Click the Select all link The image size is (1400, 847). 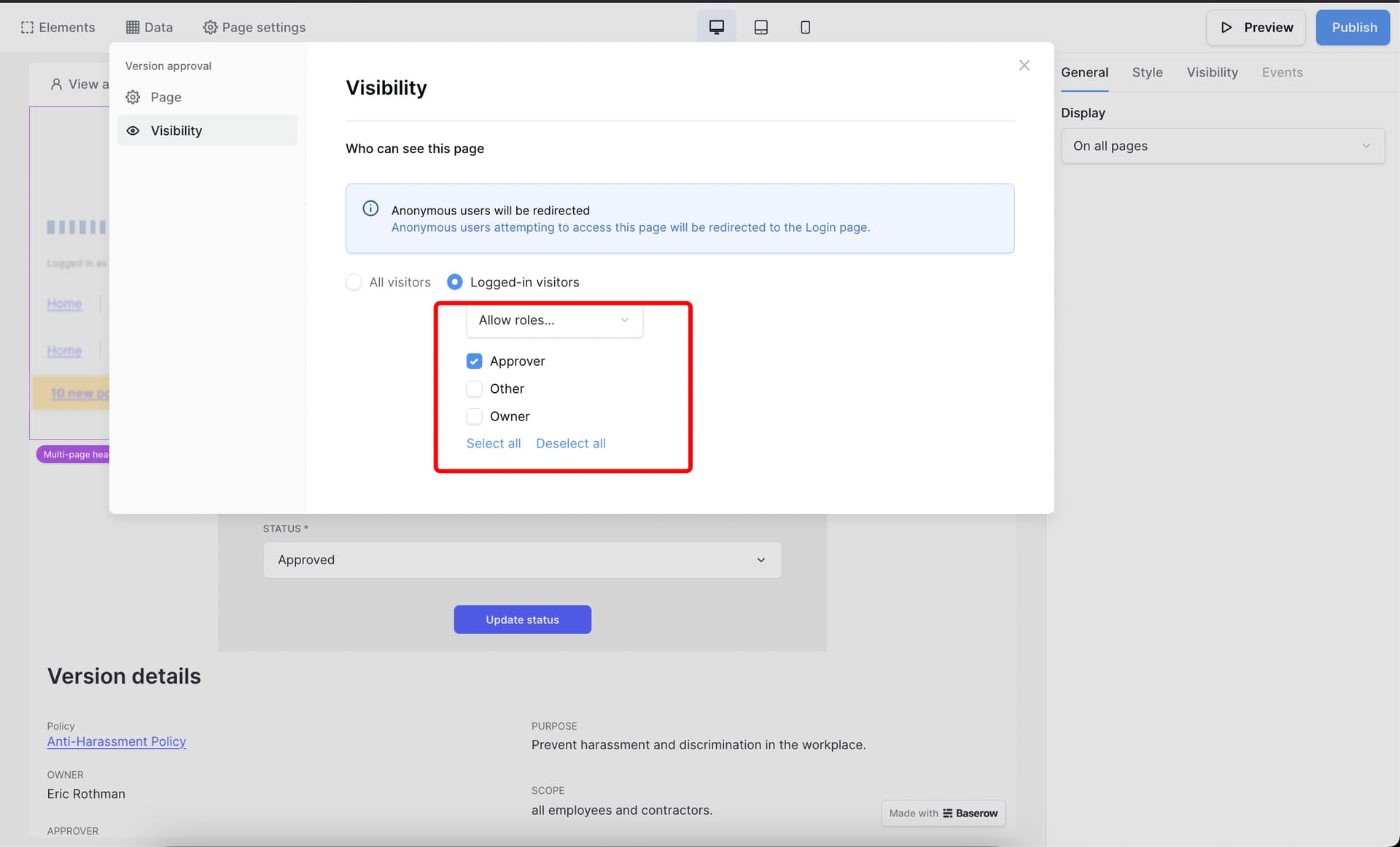494,443
